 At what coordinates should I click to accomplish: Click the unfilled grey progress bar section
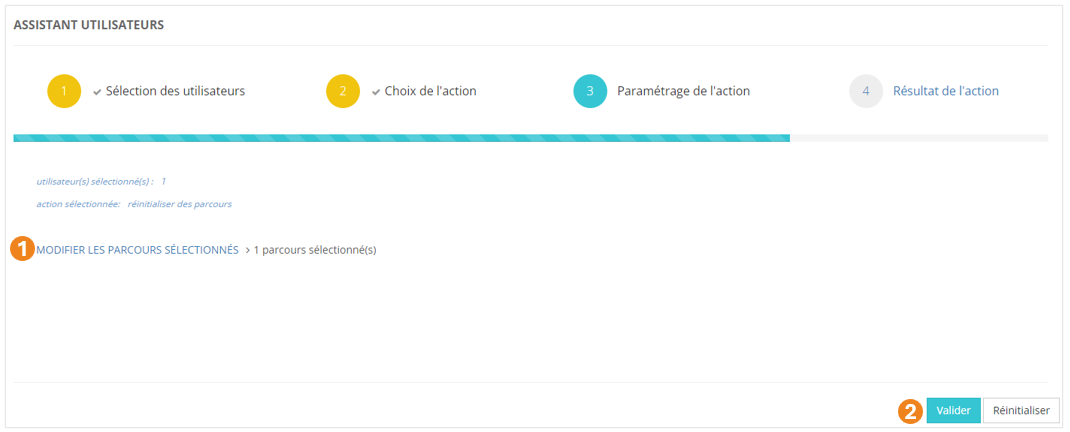click(x=918, y=138)
